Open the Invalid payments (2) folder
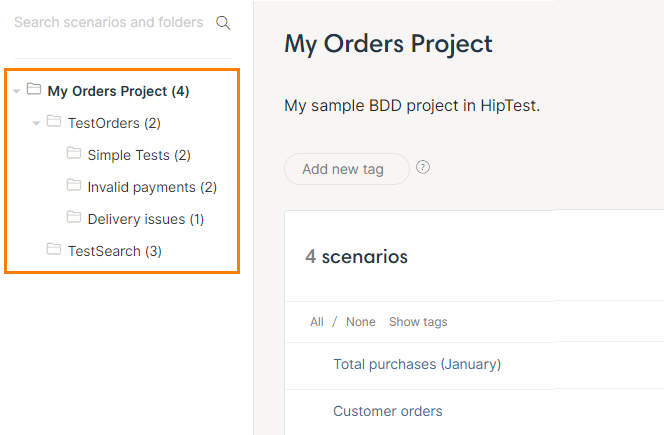This screenshot has height=435, width=664. click(x=151, y=187)
